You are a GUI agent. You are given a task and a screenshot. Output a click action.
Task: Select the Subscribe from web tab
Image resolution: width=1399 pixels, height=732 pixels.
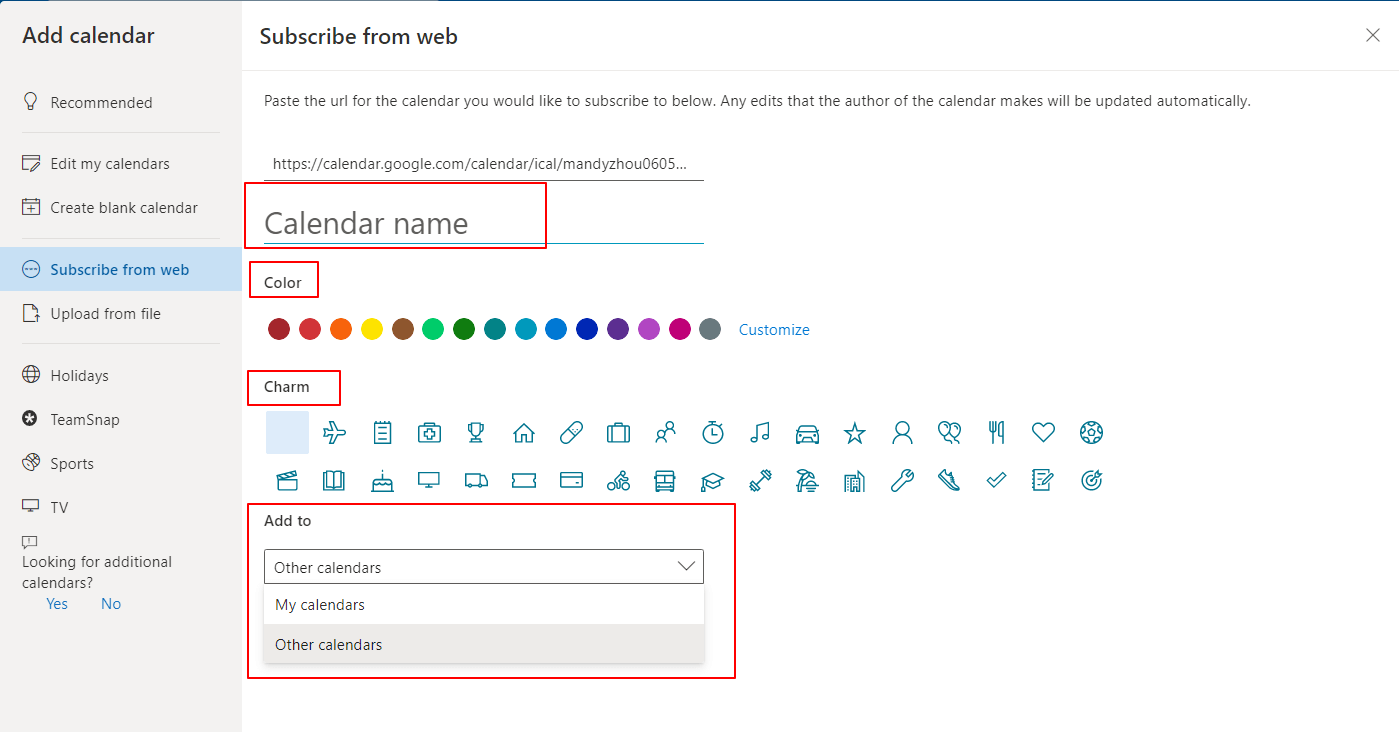click(121, 270)
